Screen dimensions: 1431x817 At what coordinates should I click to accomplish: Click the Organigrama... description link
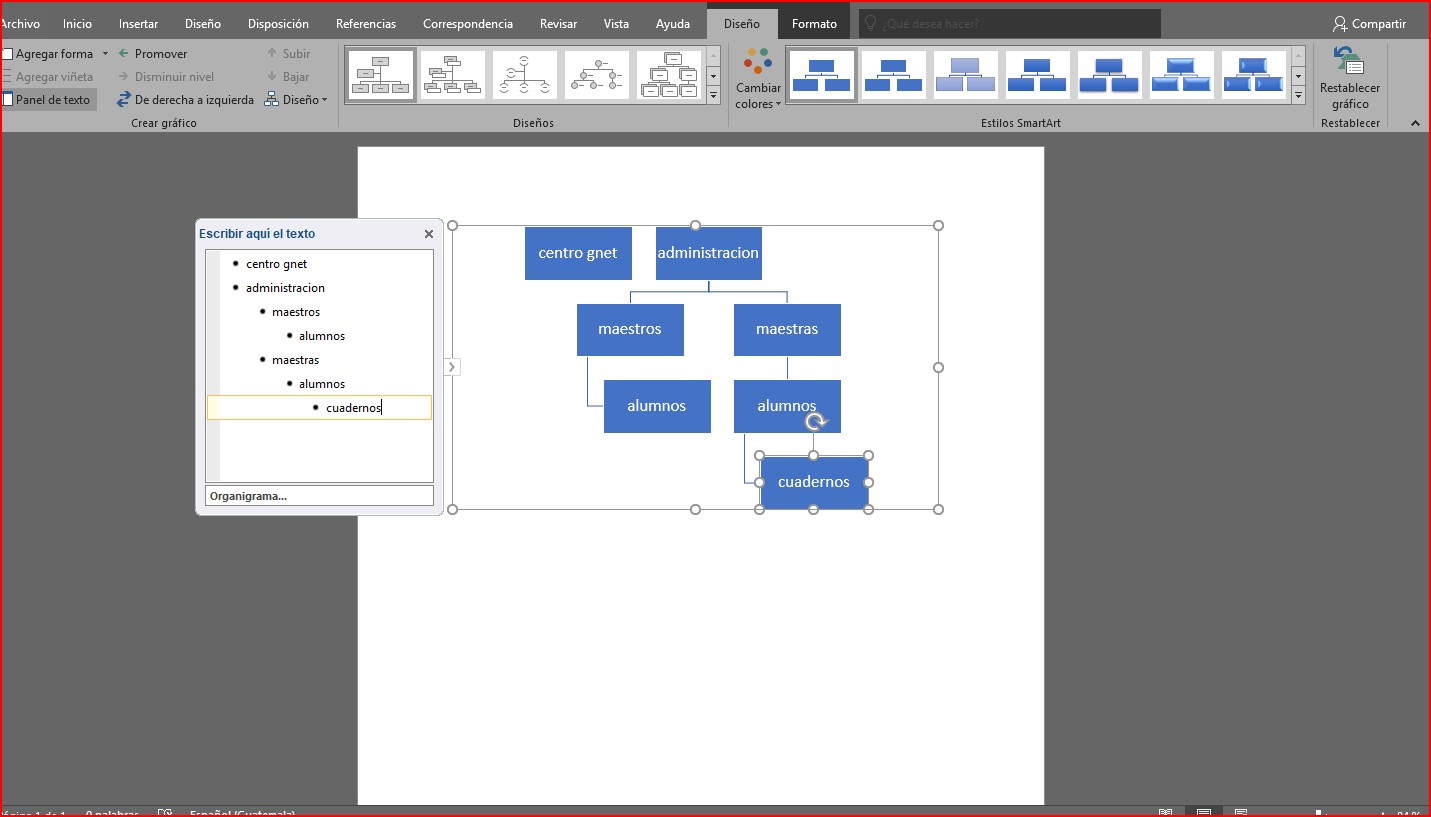pyautogui.click(x=249, y=496)
